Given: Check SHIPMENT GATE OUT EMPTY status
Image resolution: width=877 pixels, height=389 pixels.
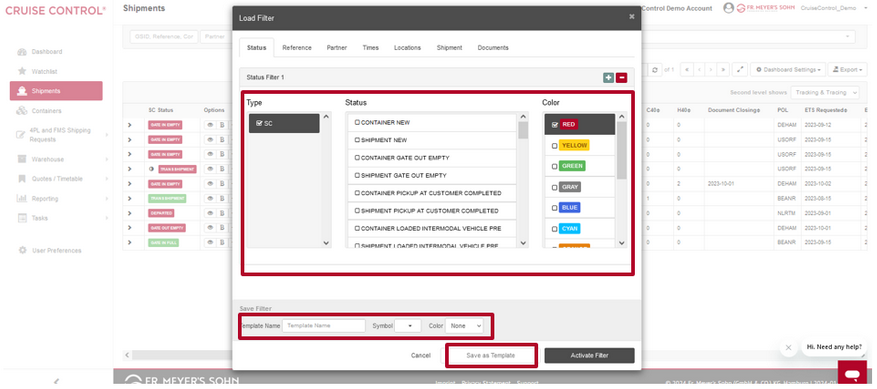Looking at the screenshot, I should pos(357,175).
